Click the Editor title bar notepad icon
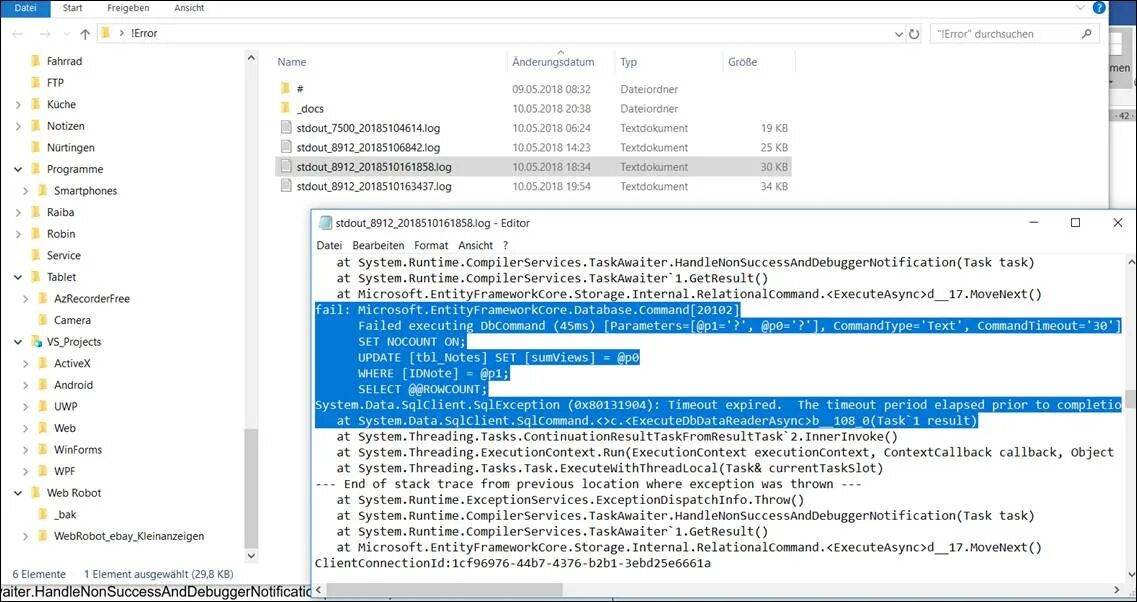The height and width of the screenshot is (602, 1137). [x=326, y=223]
